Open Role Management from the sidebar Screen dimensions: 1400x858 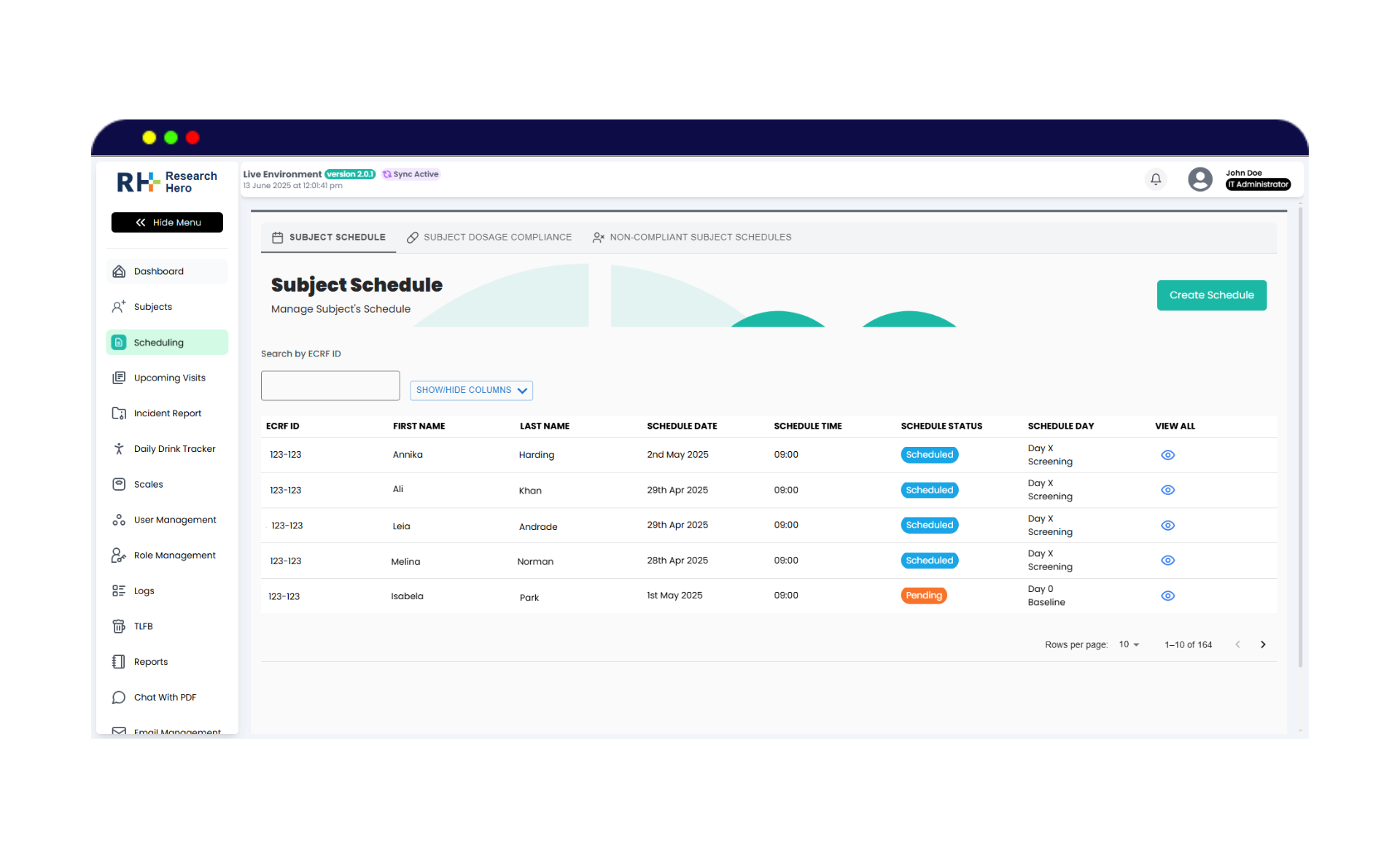click(x=167, y=555)
